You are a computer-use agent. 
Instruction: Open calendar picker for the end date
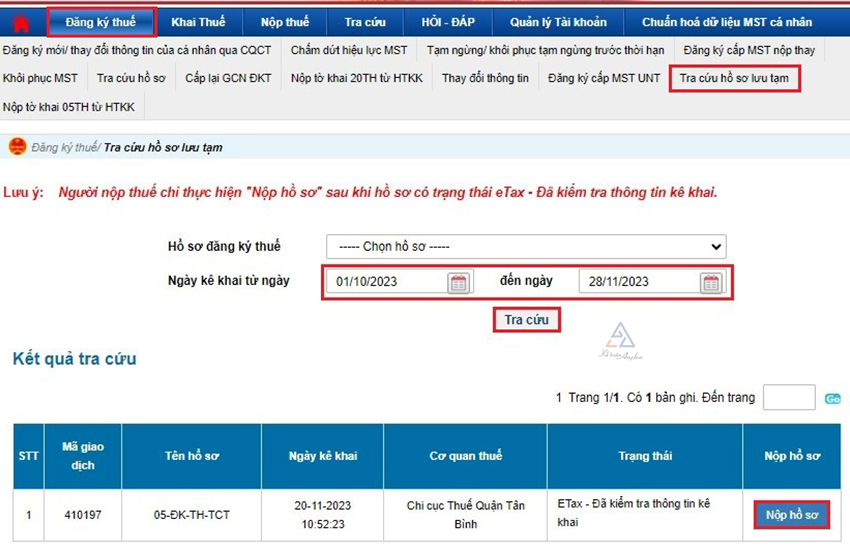[710, 282]
